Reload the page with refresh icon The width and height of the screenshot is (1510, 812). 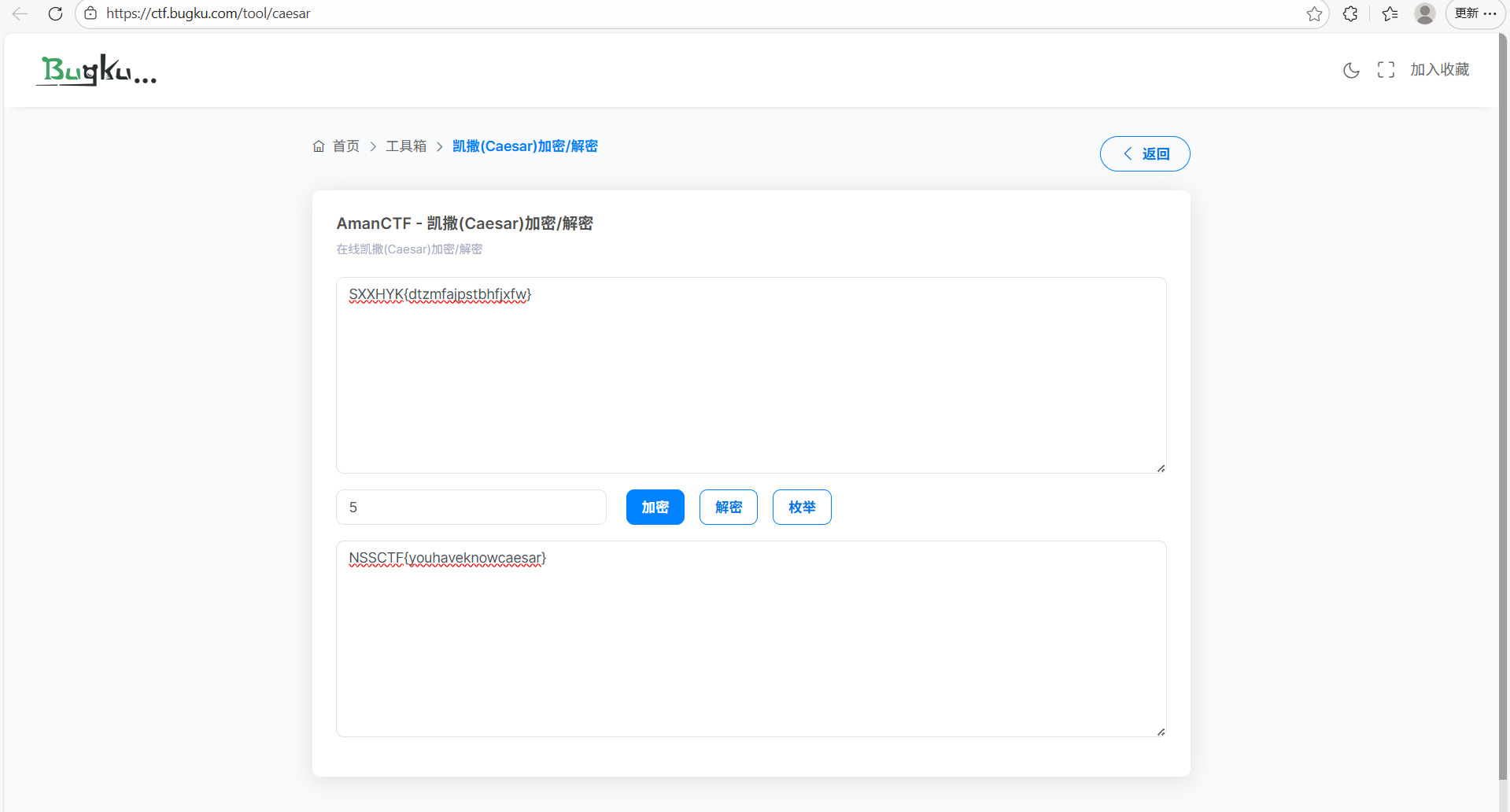coord(55,13)
